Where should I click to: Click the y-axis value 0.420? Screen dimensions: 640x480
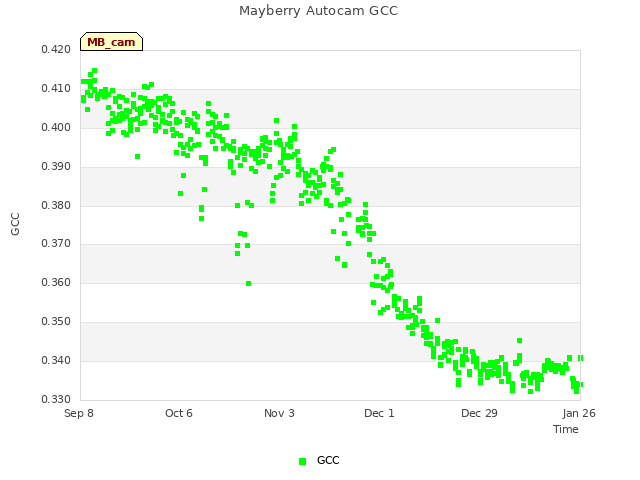coord(56,49)
